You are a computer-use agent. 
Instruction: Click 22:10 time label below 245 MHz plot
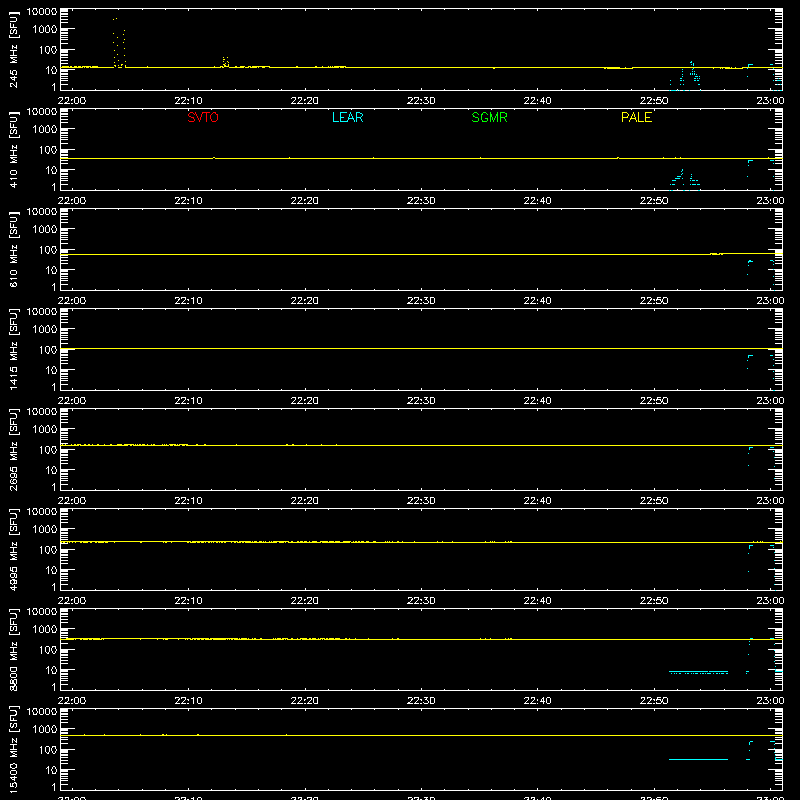pos(188,101)
